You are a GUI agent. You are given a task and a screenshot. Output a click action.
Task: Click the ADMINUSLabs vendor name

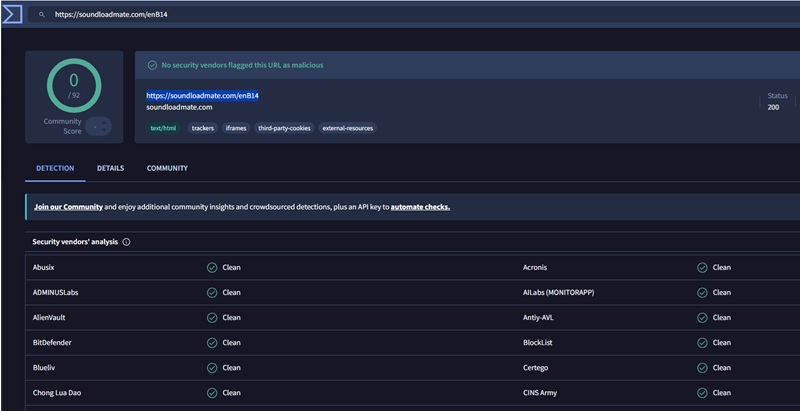point(55,293)
